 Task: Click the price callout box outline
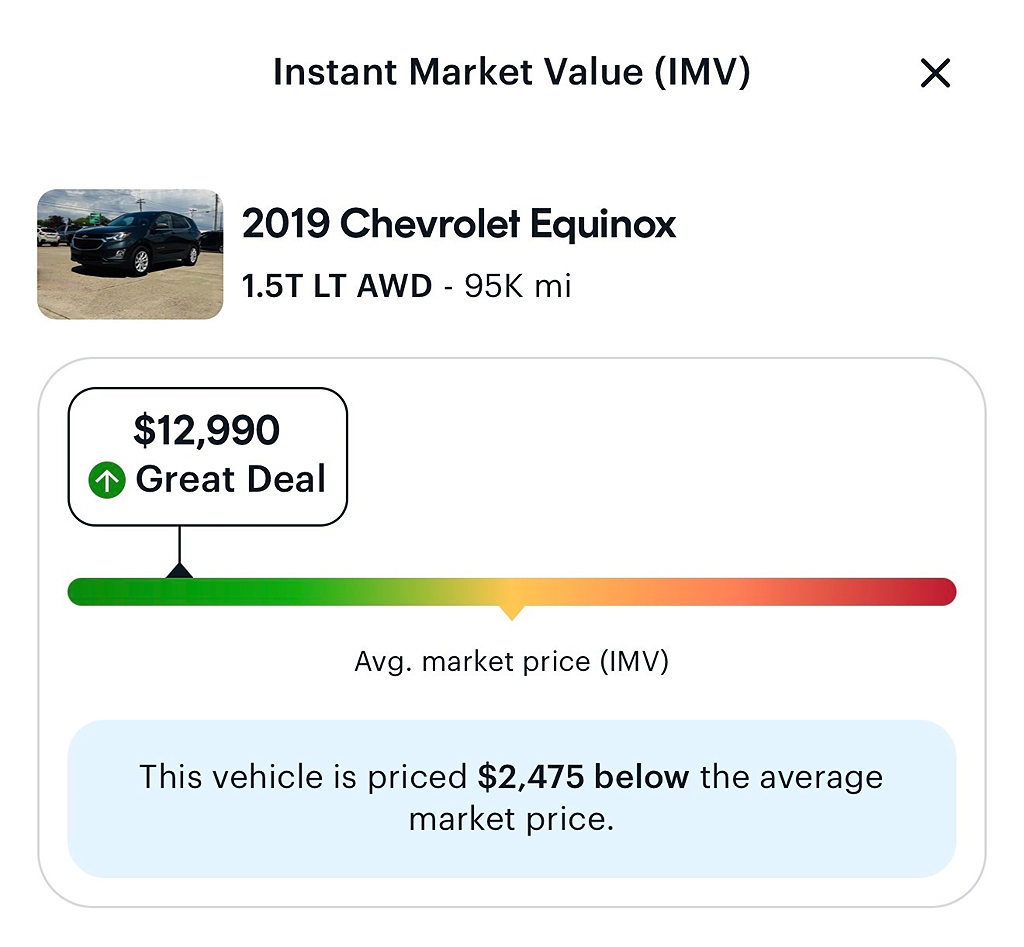point(208,457)
